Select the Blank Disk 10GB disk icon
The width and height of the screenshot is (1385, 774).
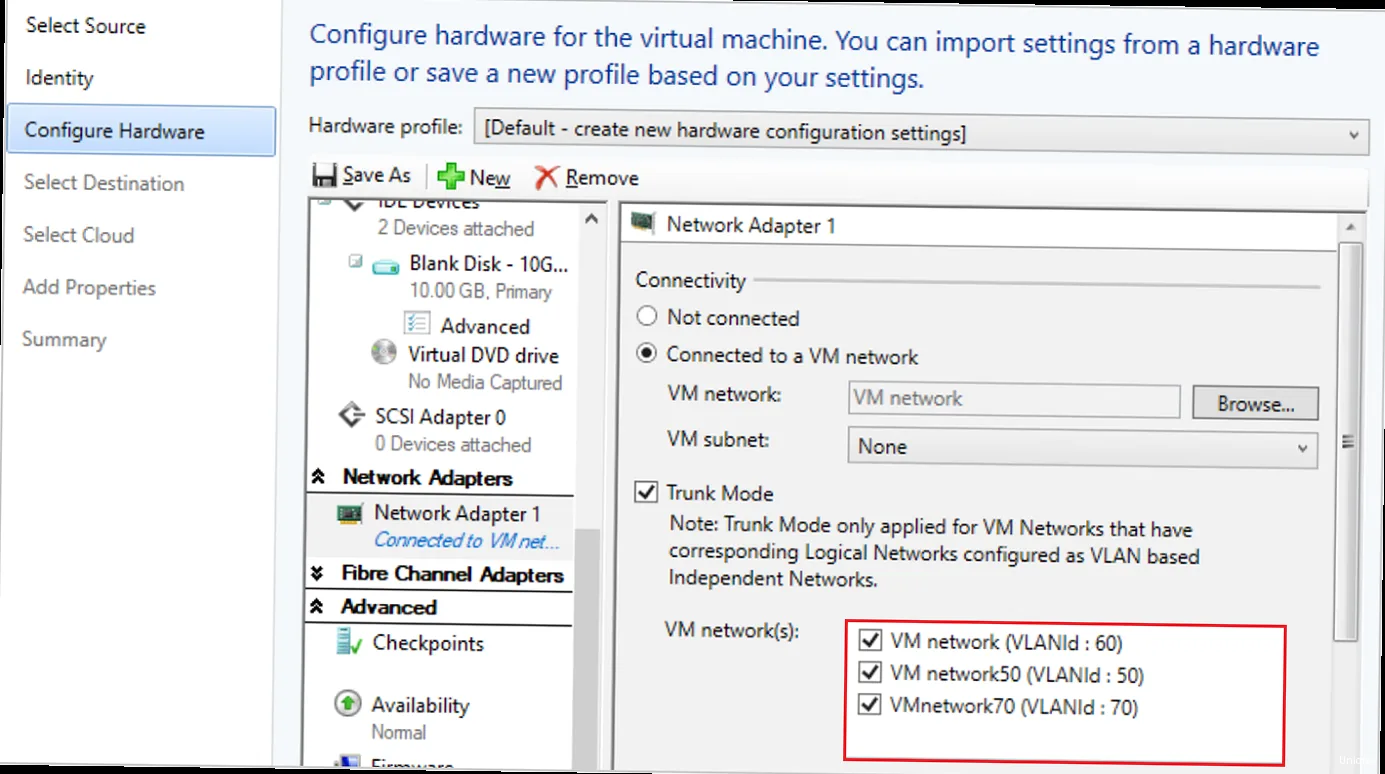pyautogui.click(x=386, y=266)
